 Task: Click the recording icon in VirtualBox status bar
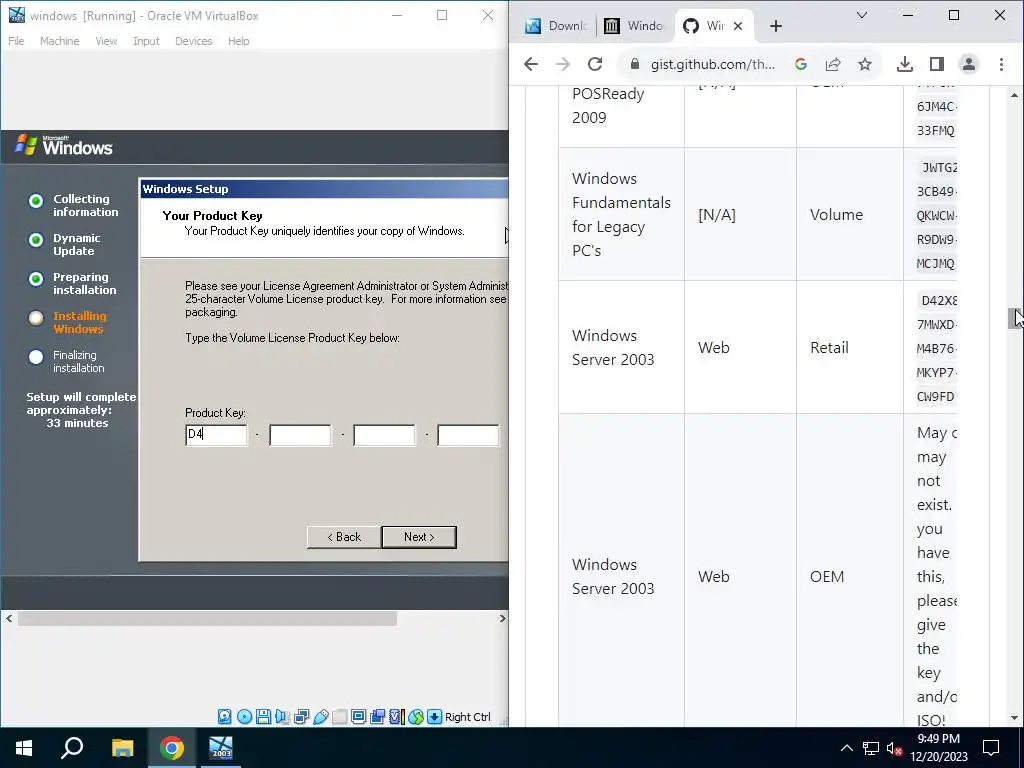point(377,716)
